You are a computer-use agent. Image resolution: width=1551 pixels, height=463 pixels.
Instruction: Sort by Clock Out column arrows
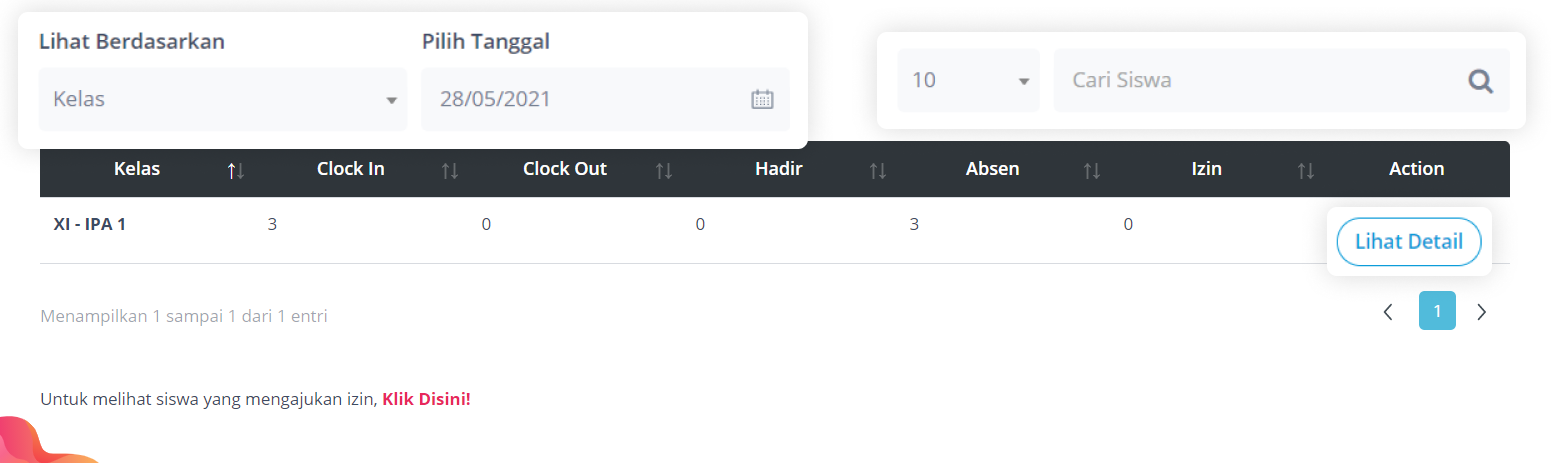click(x=664, y=171)
